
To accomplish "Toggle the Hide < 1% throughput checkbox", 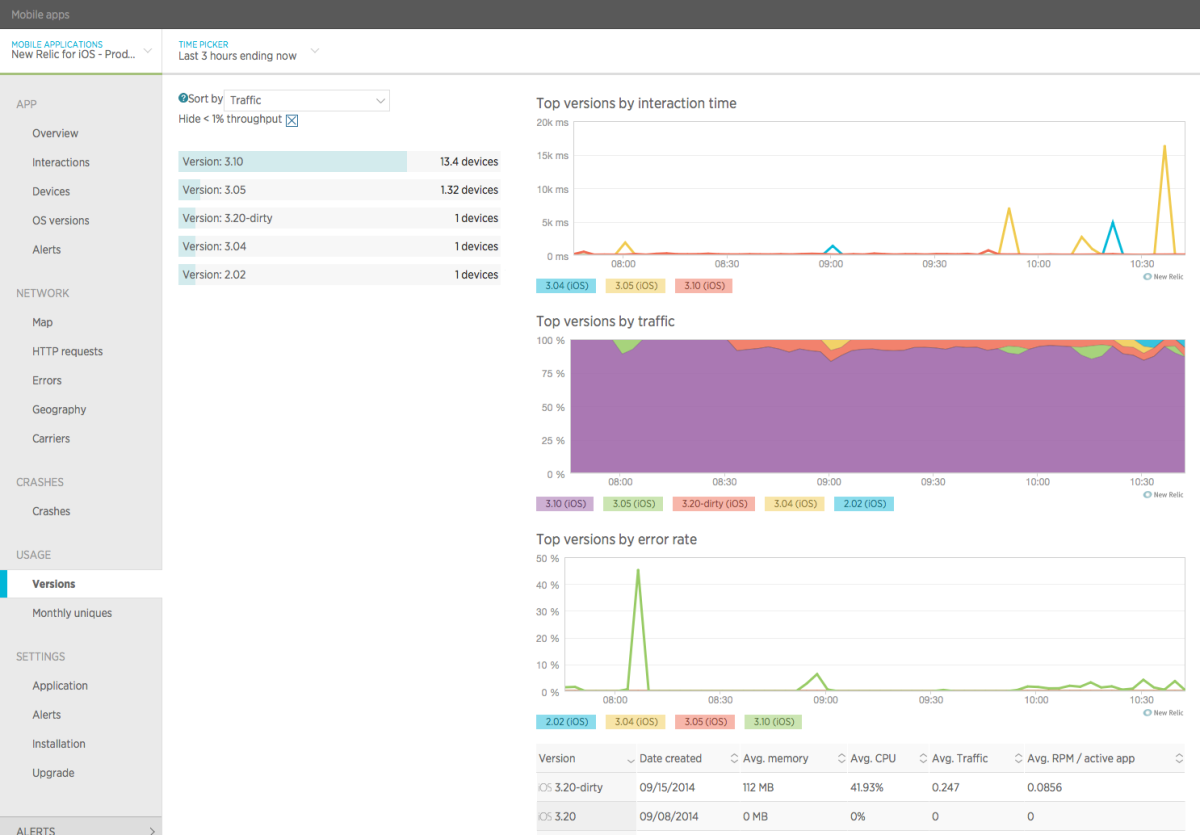I will [292, 120].
